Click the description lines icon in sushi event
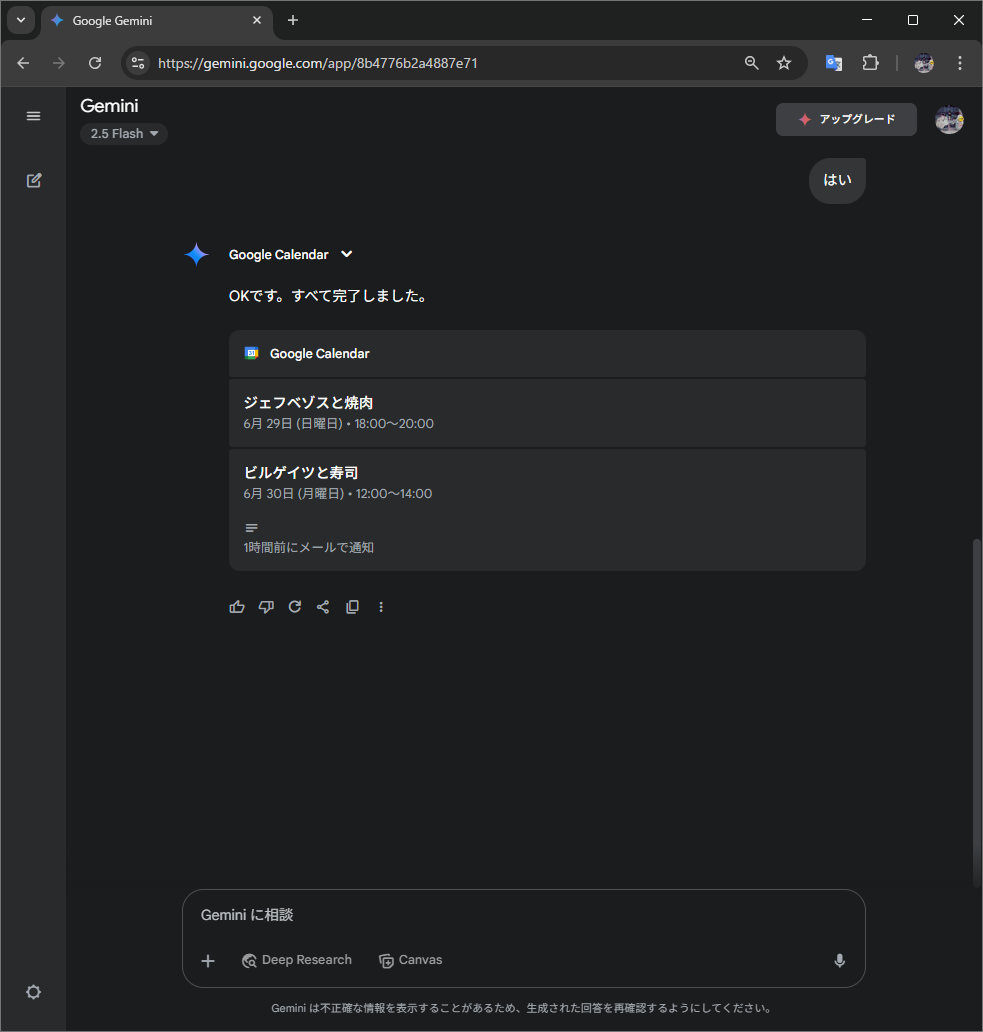The height and width of the screenshot is (1032, 983). point(251,528)
